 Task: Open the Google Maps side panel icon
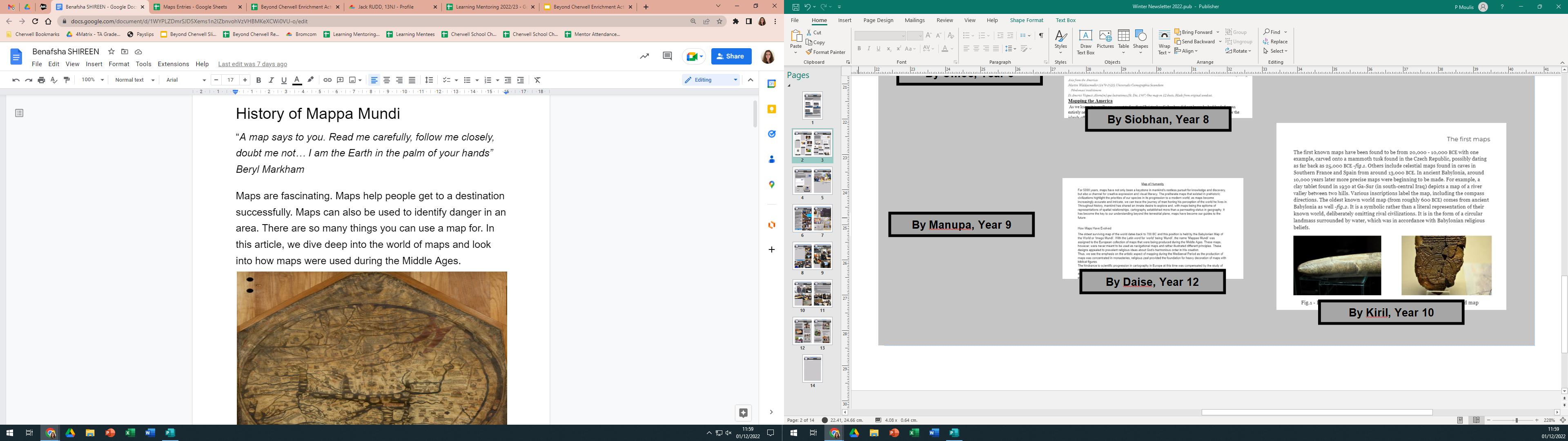coord(771,185)
